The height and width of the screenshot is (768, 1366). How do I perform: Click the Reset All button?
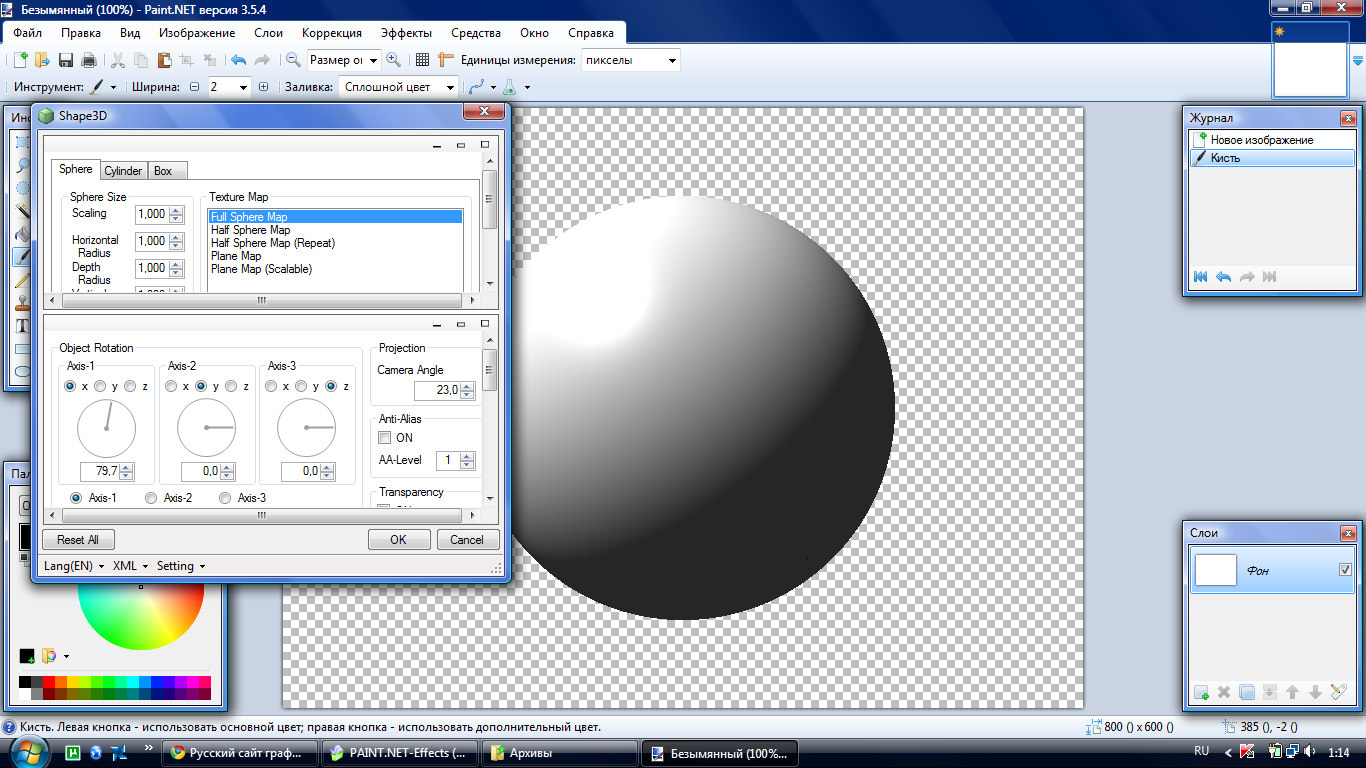pos(77,539)
